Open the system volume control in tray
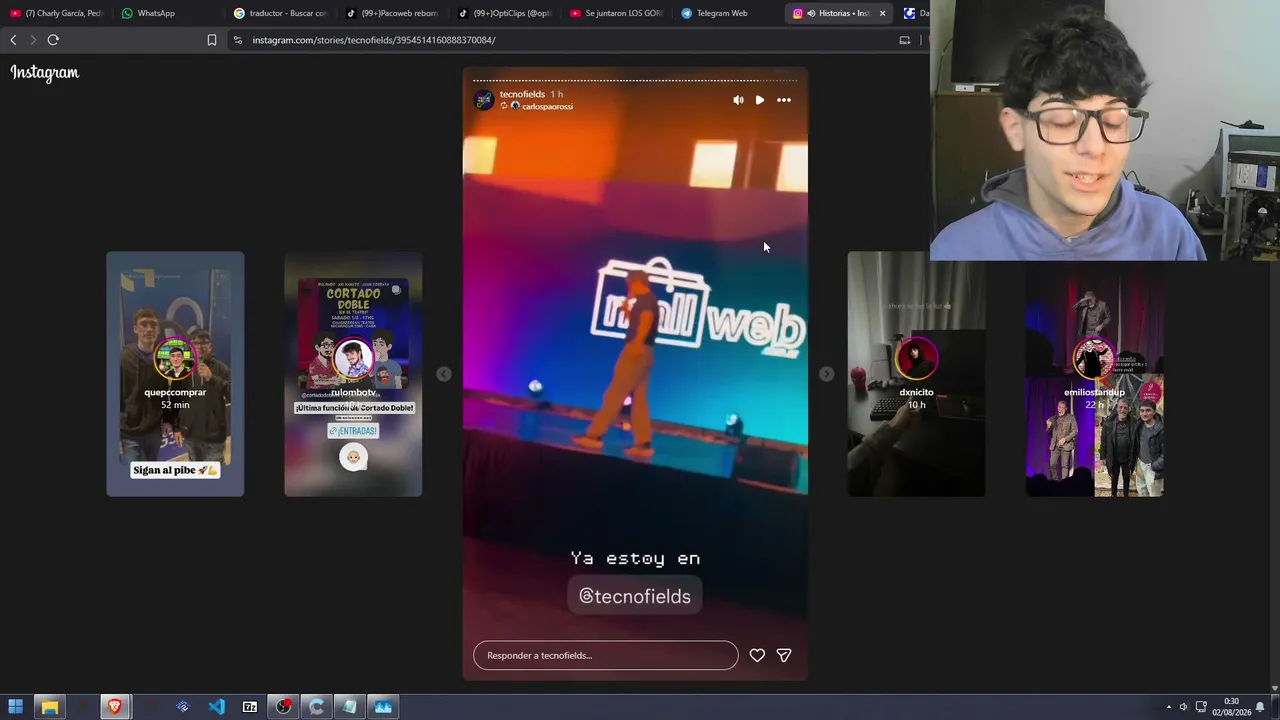This screenshot has height=720, width=1280. tap(1183, 707)
